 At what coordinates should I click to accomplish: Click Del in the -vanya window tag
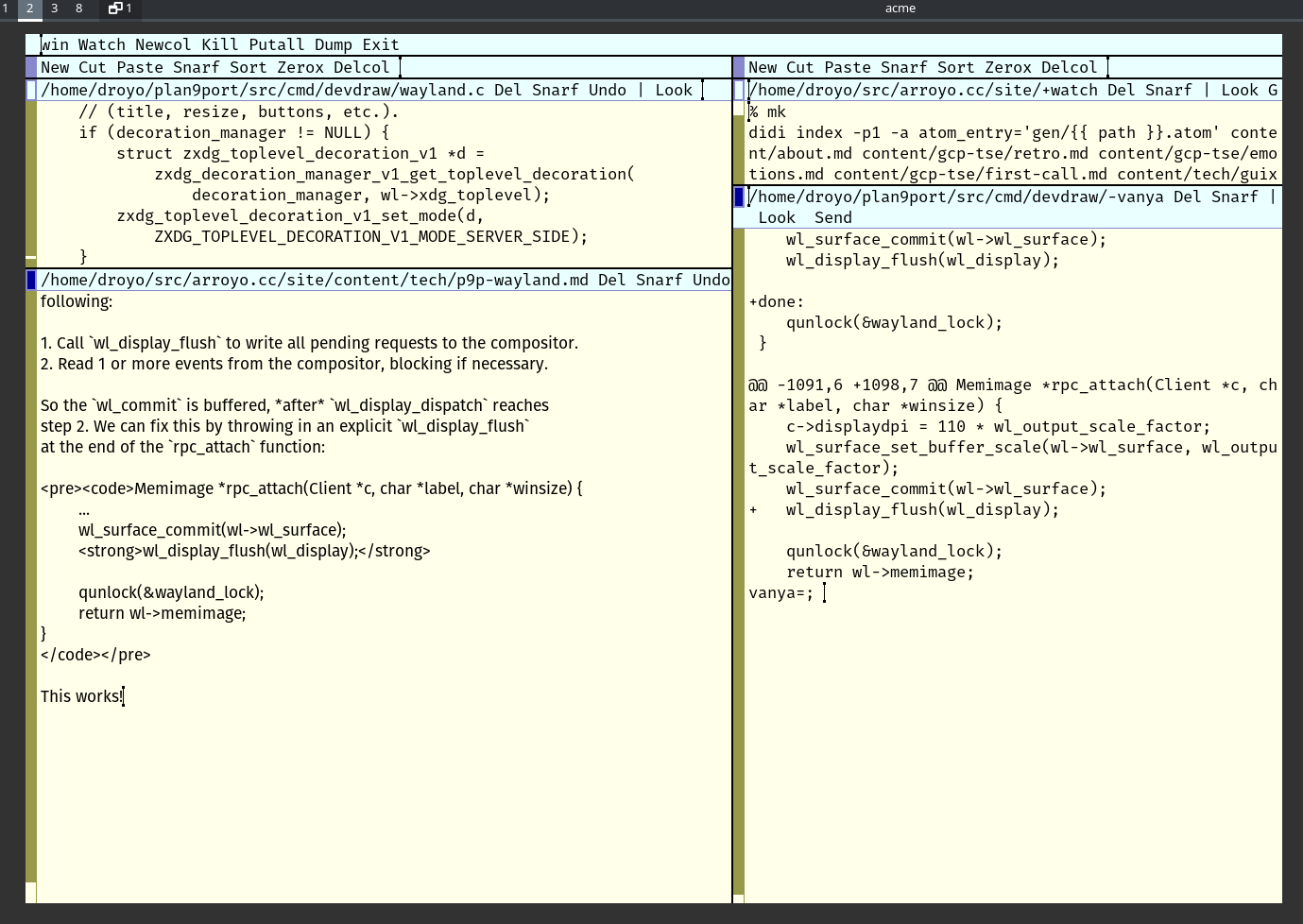pos(1188,197)
